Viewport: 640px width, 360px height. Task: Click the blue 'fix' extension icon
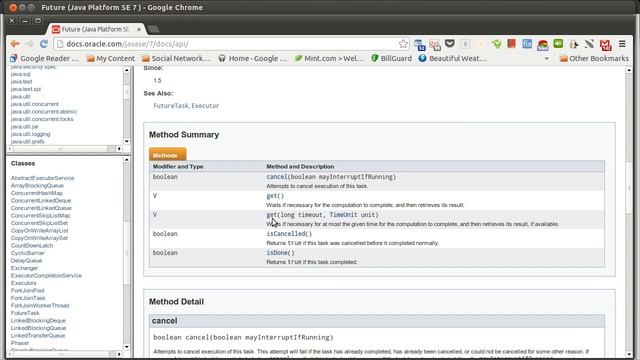527,44
